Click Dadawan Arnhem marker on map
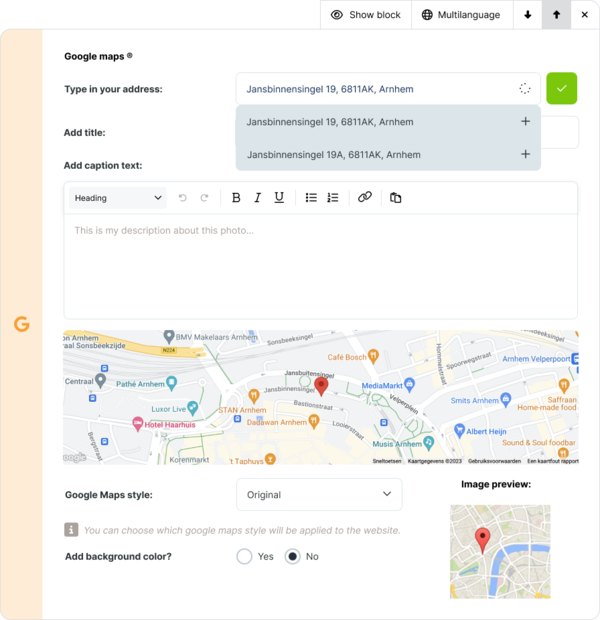Viewport: 600px width, 620px height. tap(314, 422)
